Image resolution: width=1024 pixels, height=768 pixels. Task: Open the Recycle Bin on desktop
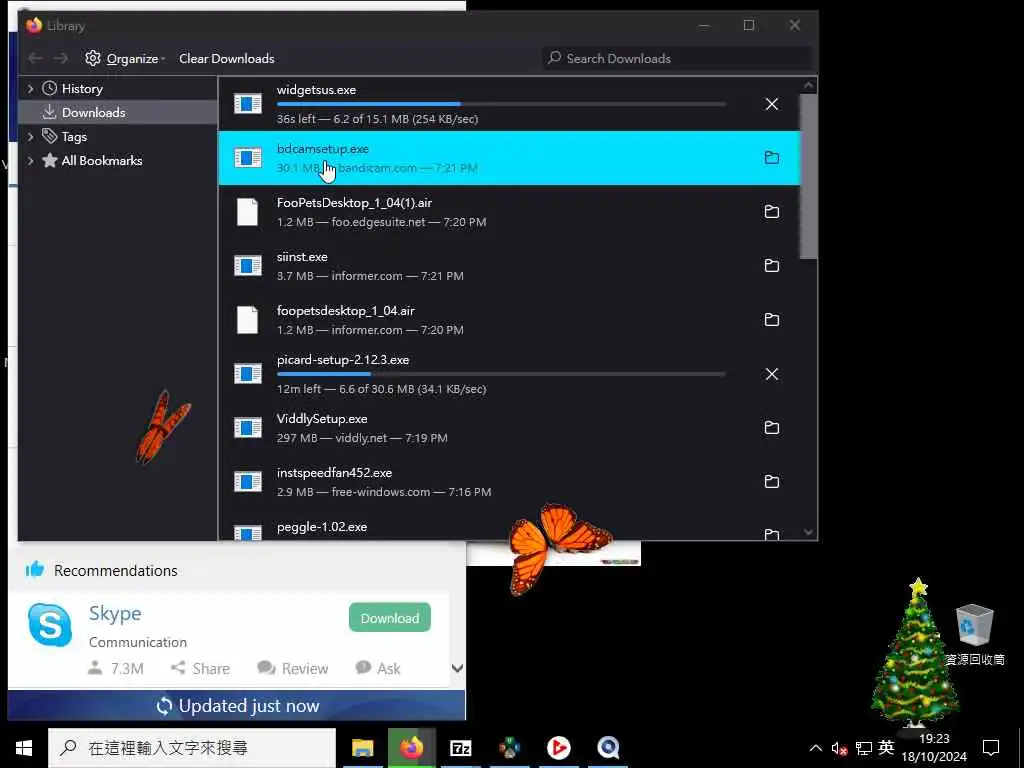pos(974,634)
